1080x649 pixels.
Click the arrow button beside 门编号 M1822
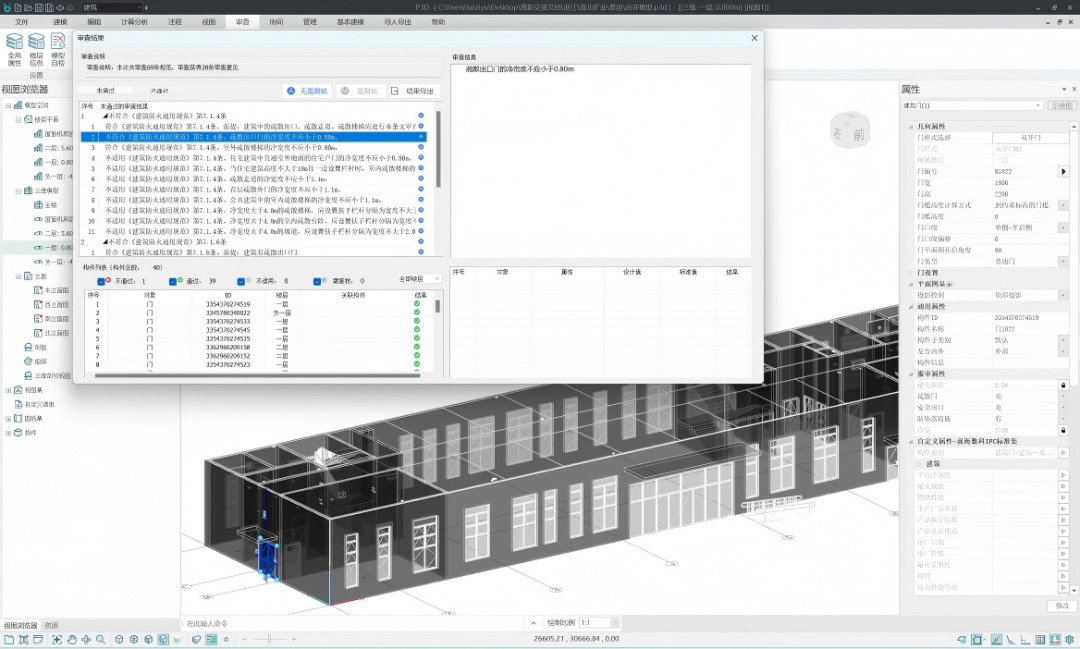point(1063,172)
